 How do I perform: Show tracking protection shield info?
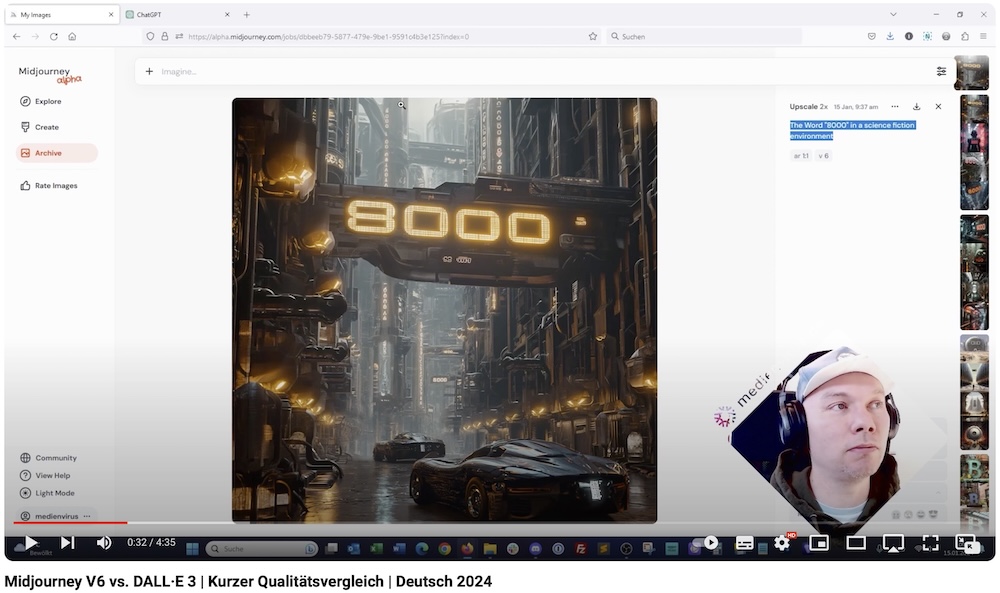150,36
